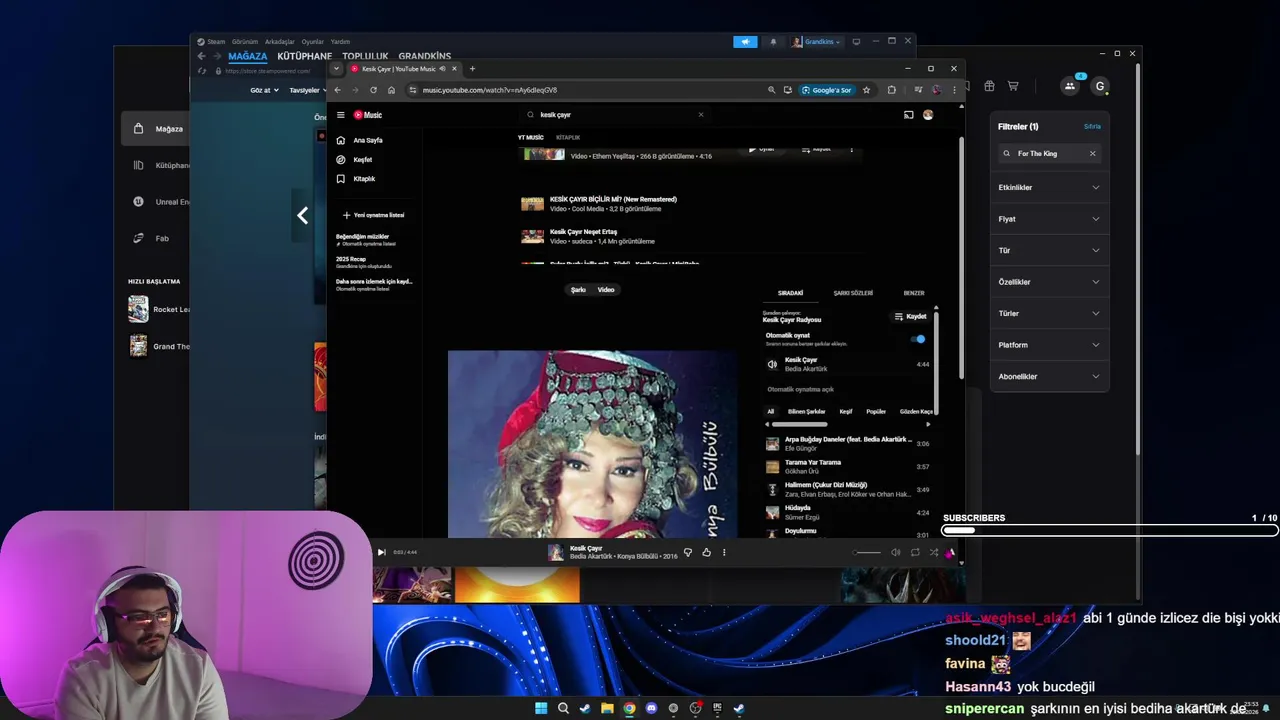
Task: Click the queue chips horizontal scrollbar
Action: click(800, 424)
